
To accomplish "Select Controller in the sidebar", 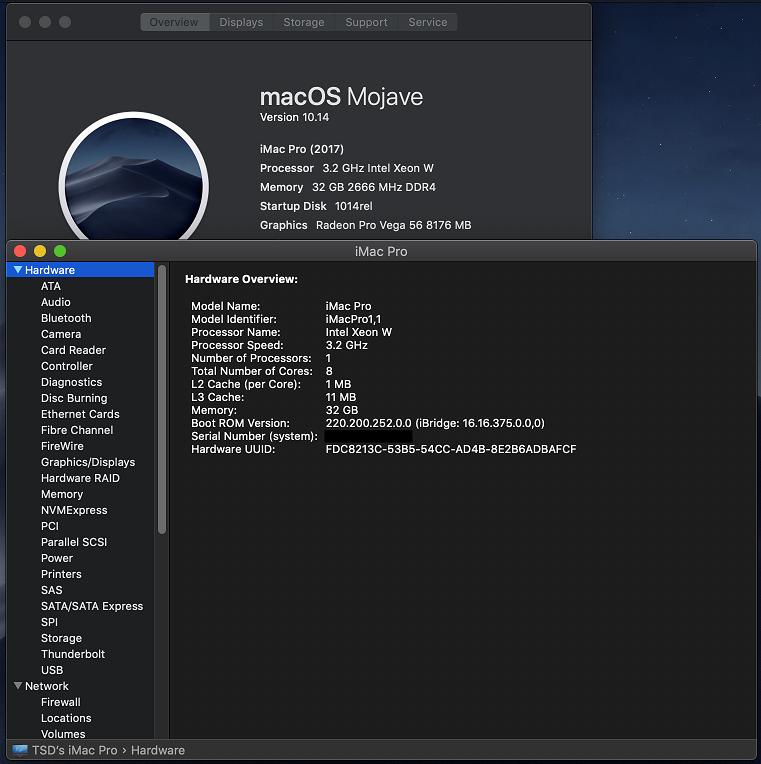I will (67, 366).
